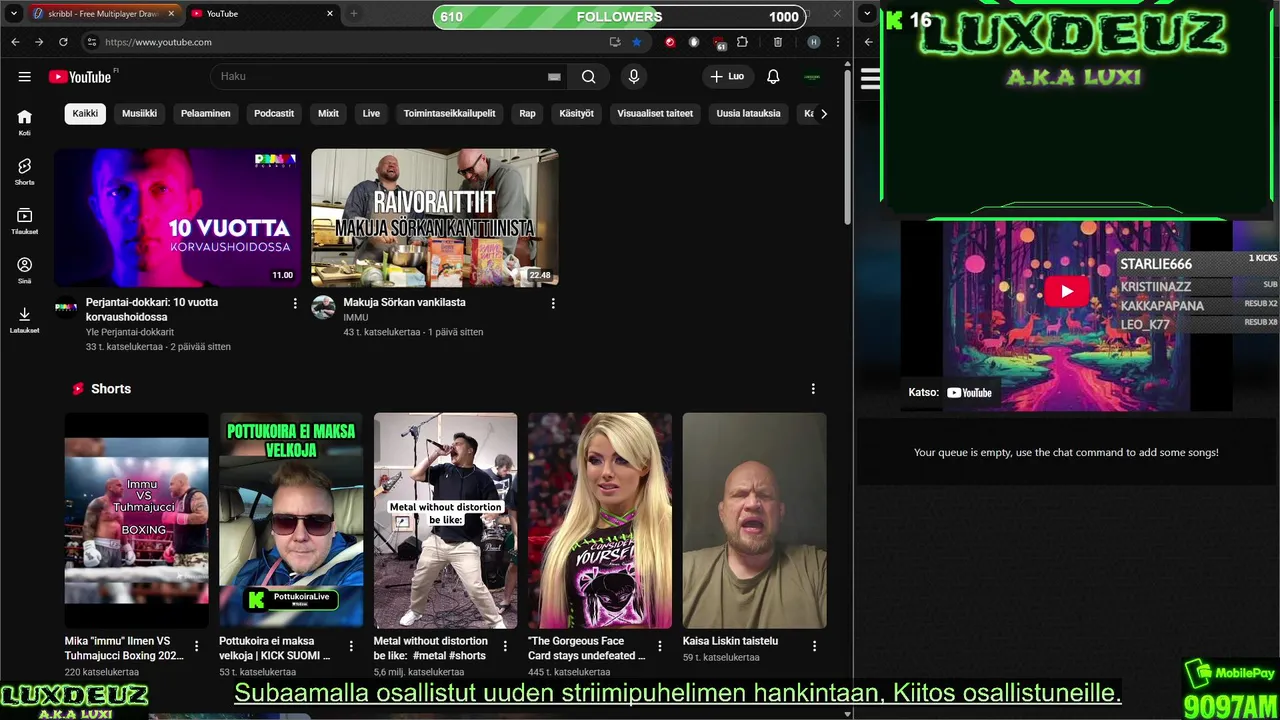This screenshot has height=720, width=1280.
Task: Open the Pottukoira ei maksa velkoja short
Action: coord(291,520)
